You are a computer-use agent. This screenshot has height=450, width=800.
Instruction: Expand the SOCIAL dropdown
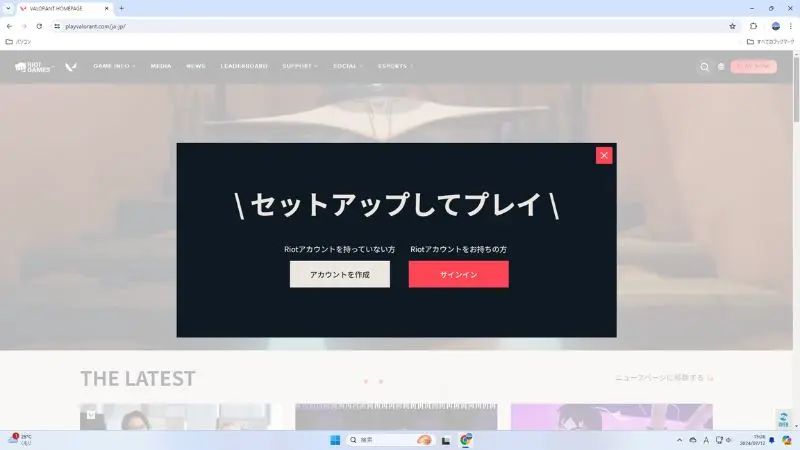[x=348, y=66]
